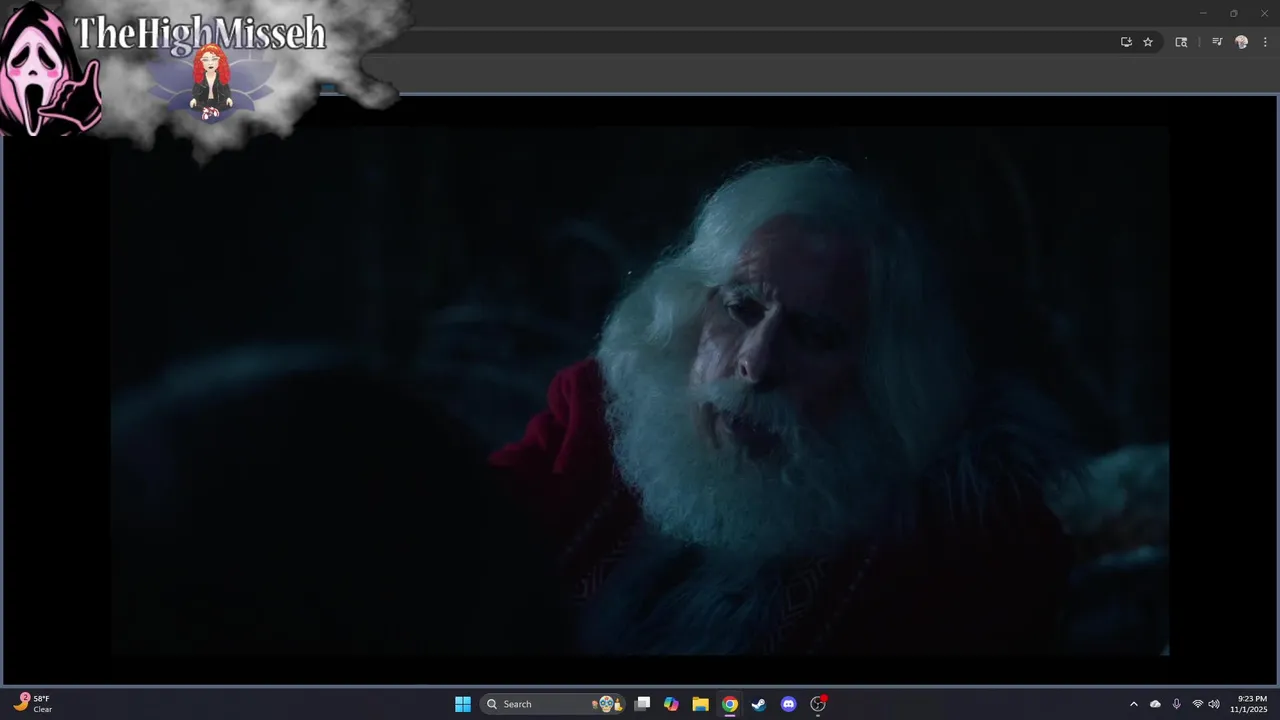Expand the hidden system tray icons chevron

click(x=1133, y=704)
